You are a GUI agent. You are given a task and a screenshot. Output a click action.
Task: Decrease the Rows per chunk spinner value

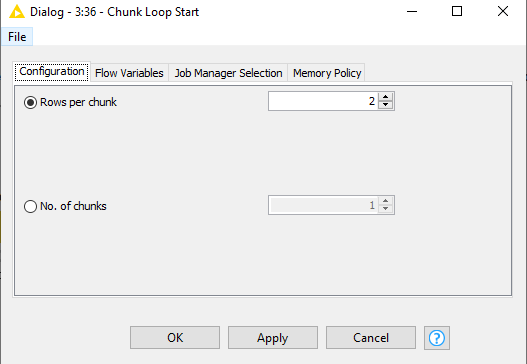click(386, 105)
